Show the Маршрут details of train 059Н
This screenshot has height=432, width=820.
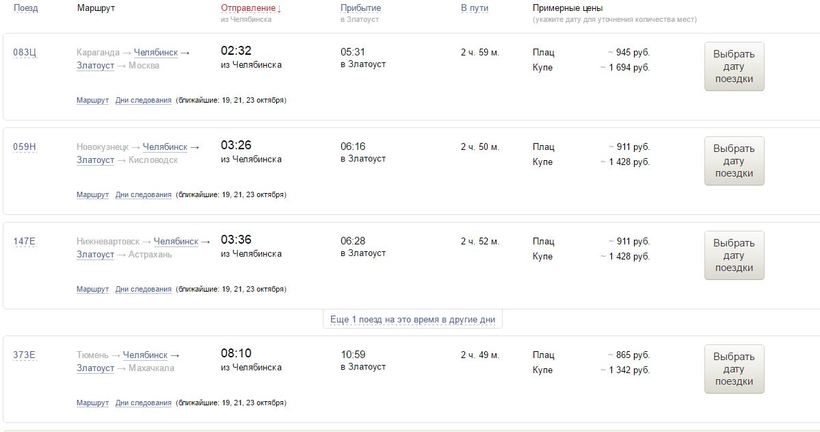pos(92,194)
